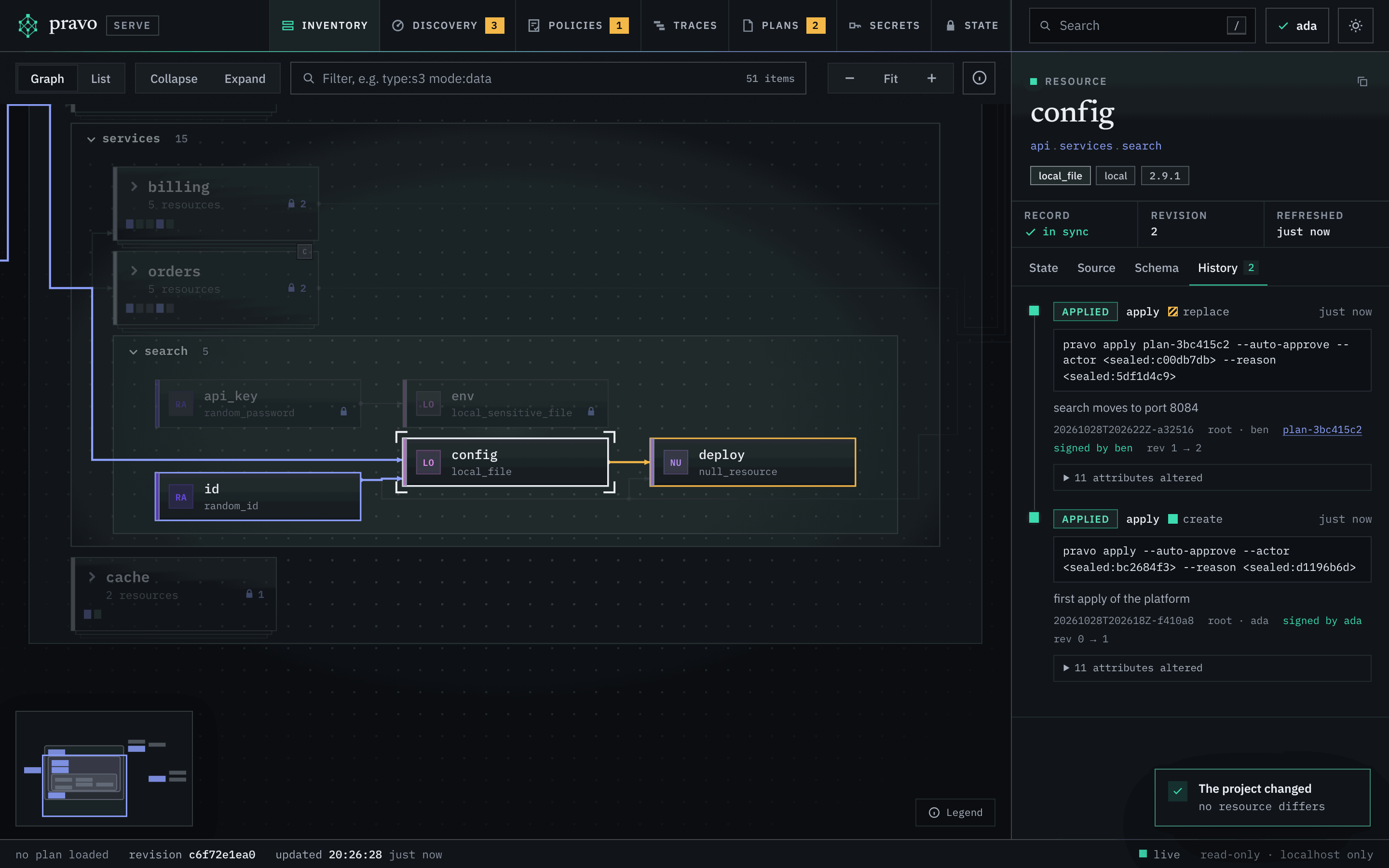
Task: Collapse the search group
Action: 133,352
